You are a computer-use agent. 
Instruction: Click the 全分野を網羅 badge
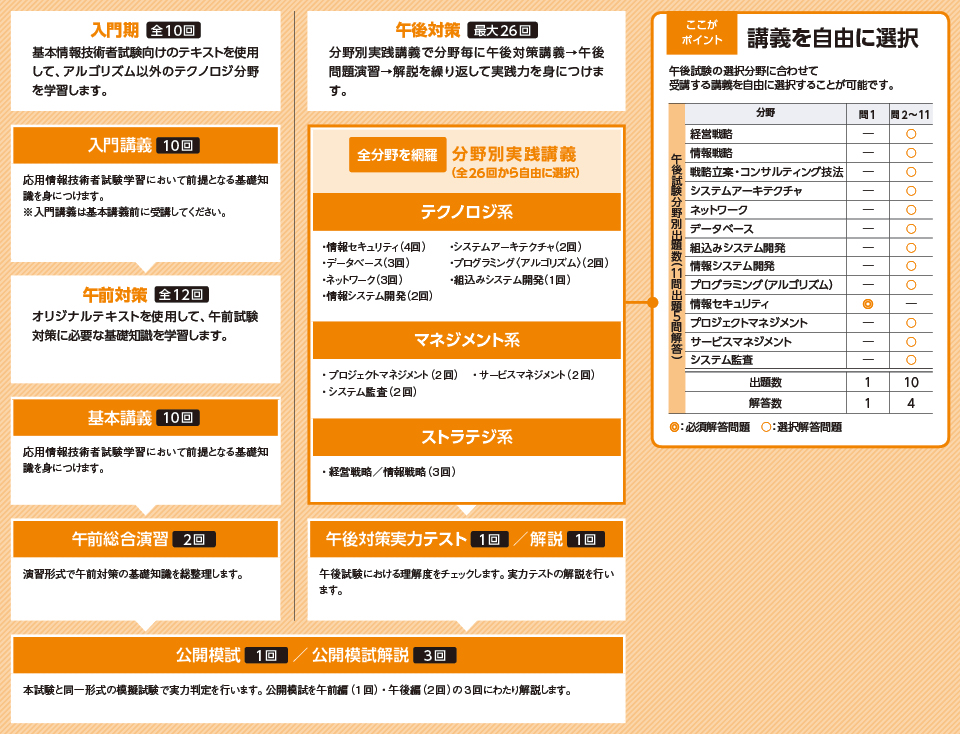point(397,155)
